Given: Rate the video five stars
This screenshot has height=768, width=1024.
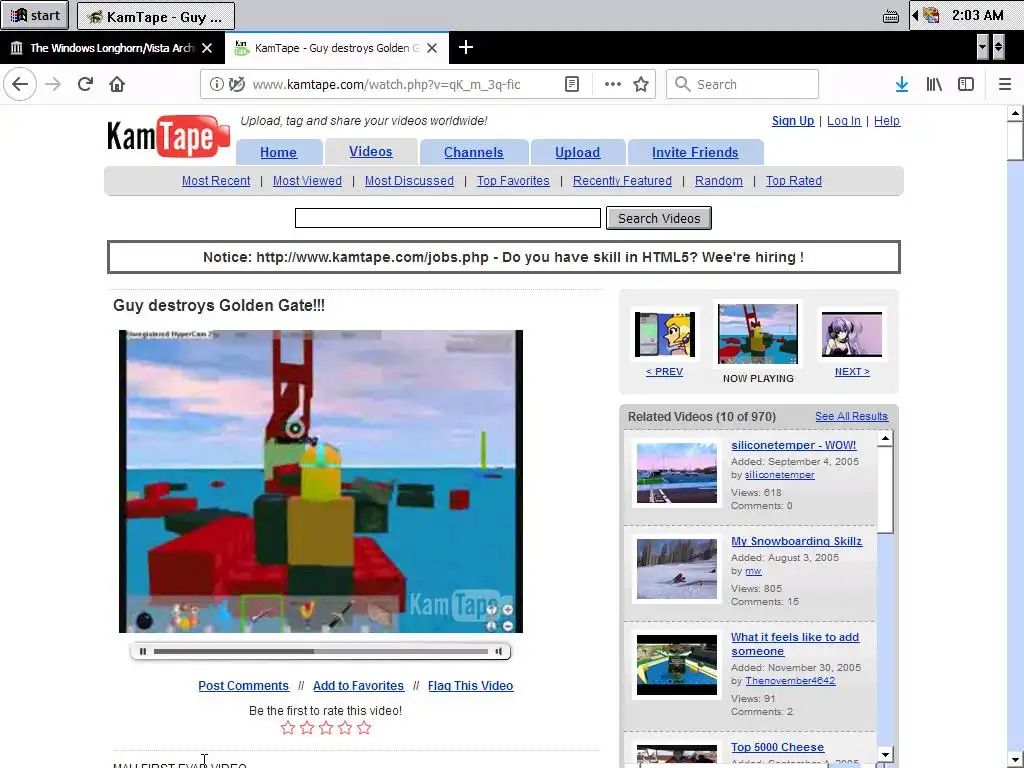Looking at the screenshot, I should pyautogui.click(x=364, y=728).
